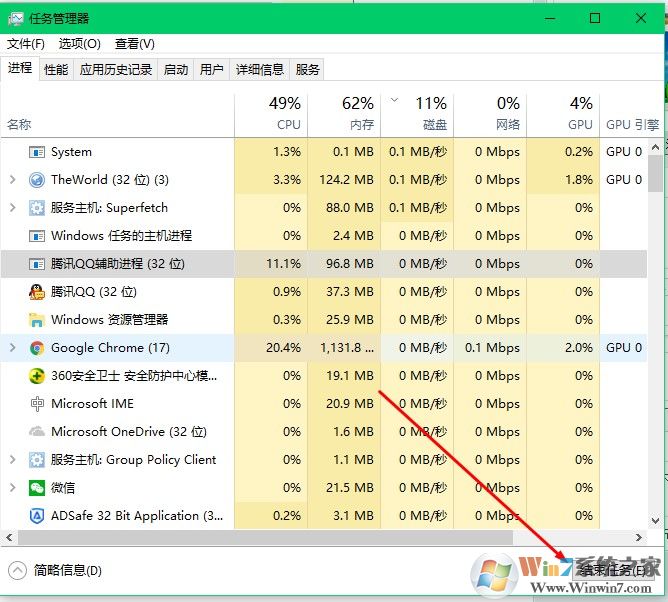Switch to the 进程 tab
Image resolution: width=668 pixels, height=602 pixels.
pos(20,68)
